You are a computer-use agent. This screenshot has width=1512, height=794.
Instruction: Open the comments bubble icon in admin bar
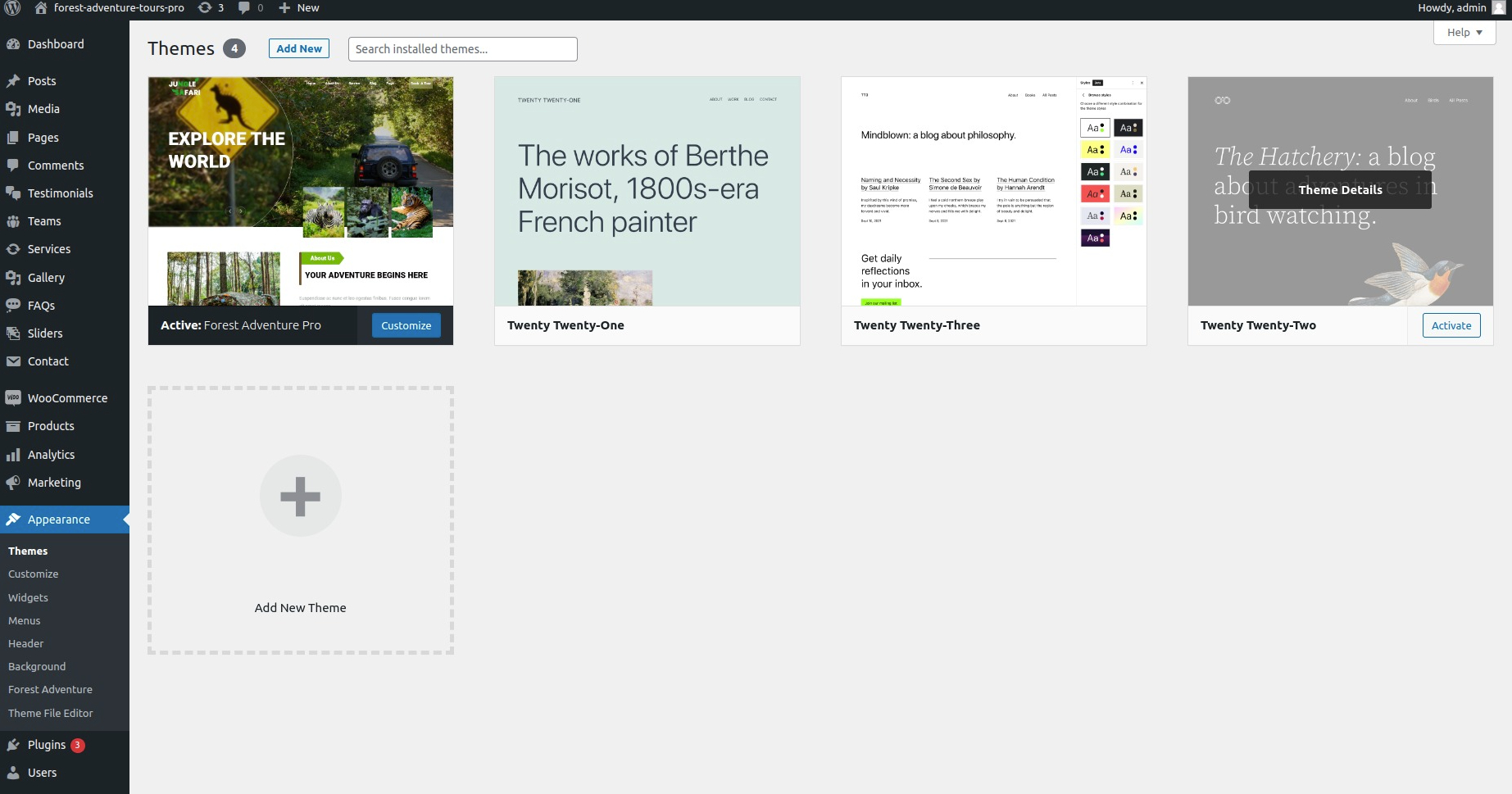click(244, 8)
